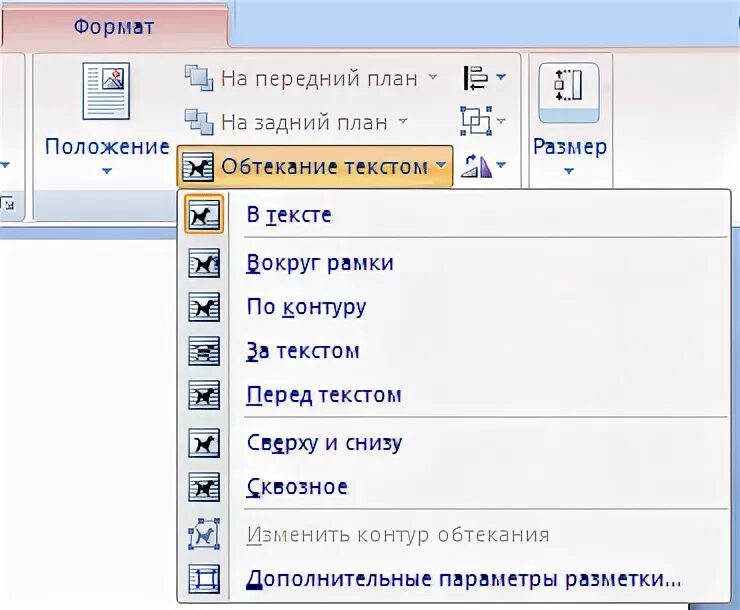Click the Rotate objects icon

(x=476, y=166)
